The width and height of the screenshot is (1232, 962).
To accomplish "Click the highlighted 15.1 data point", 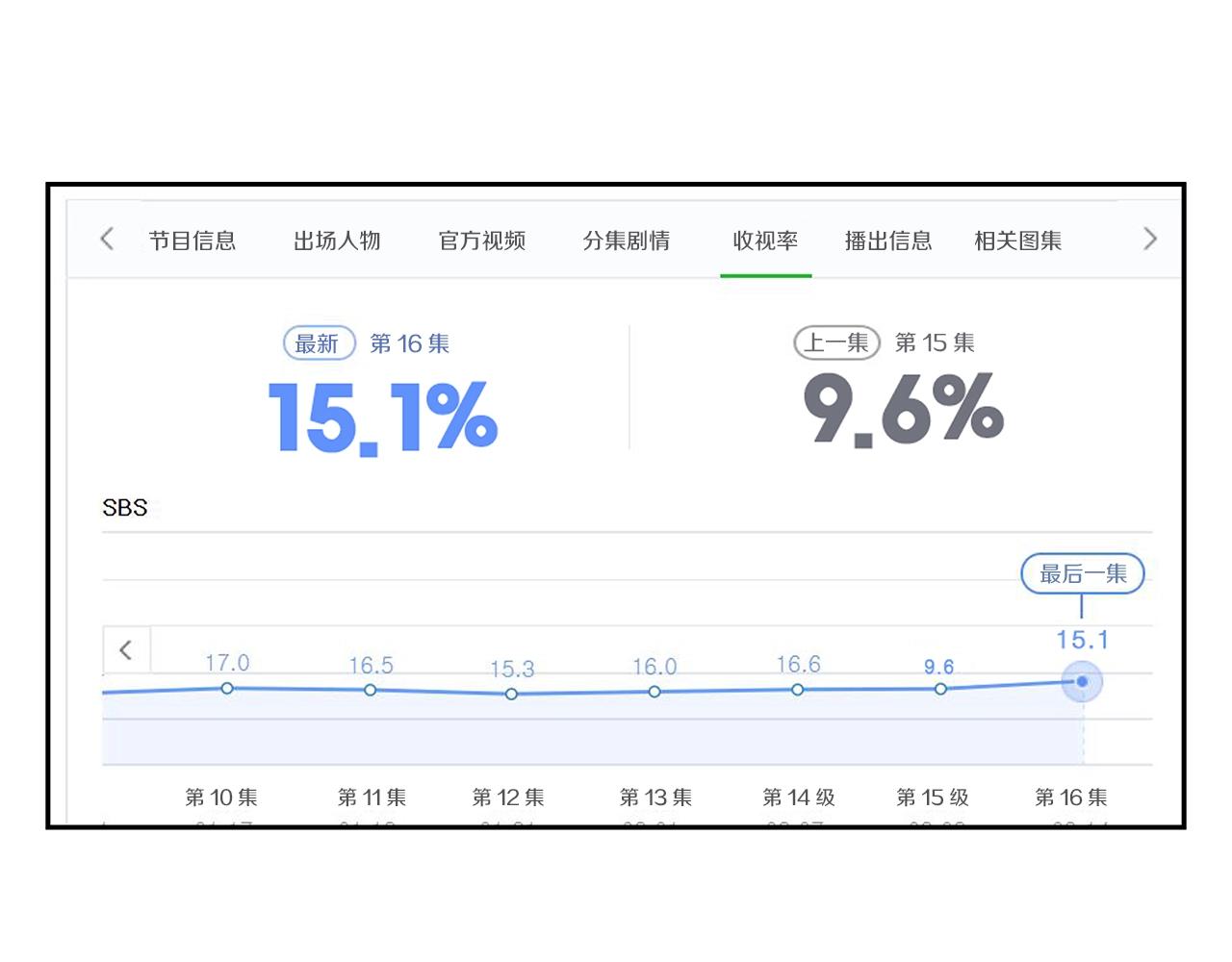I will [x=1083, y=682].
